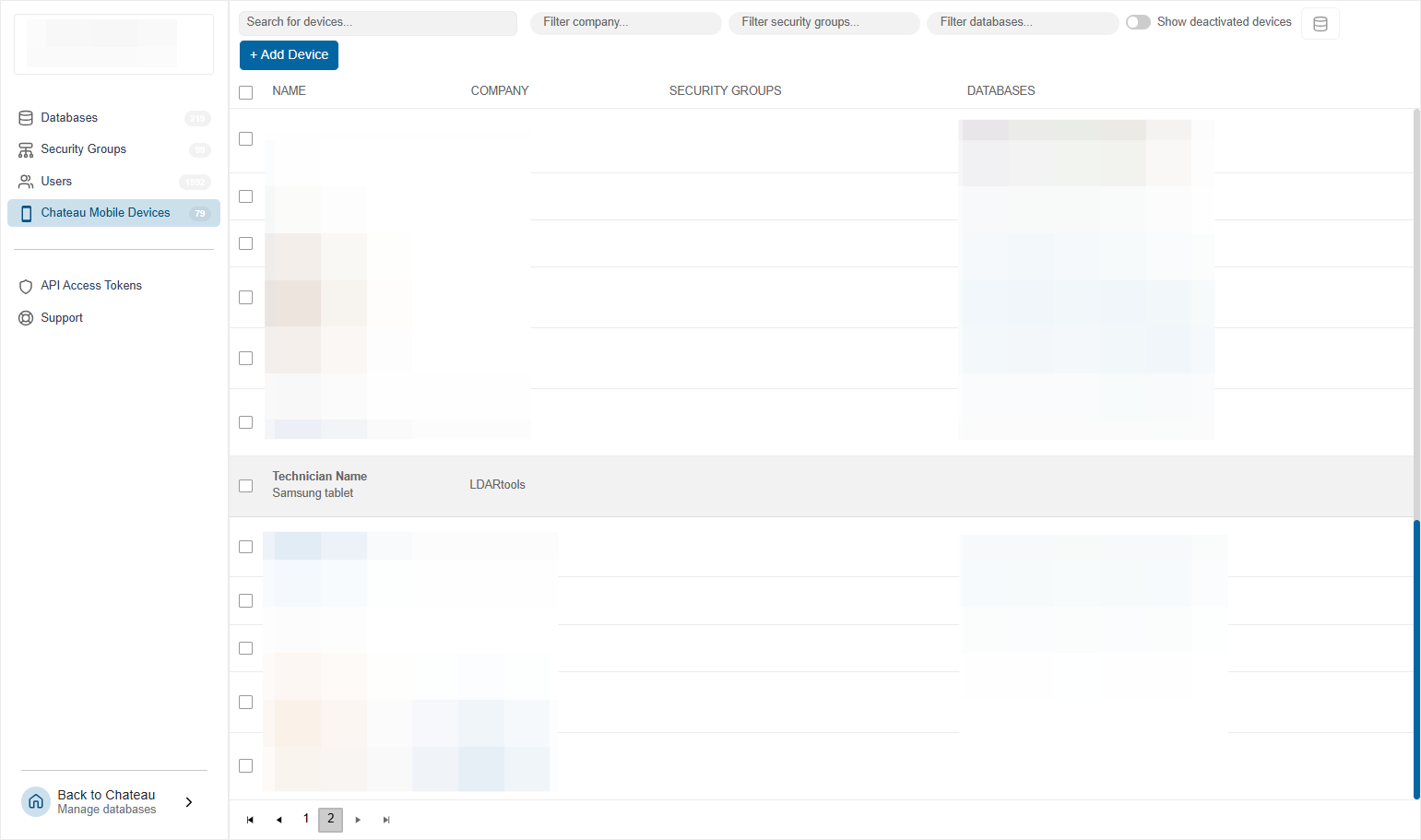This screenshot has width=1421, height=840.
Task: Open the Support link
Action: click(62, 318)
